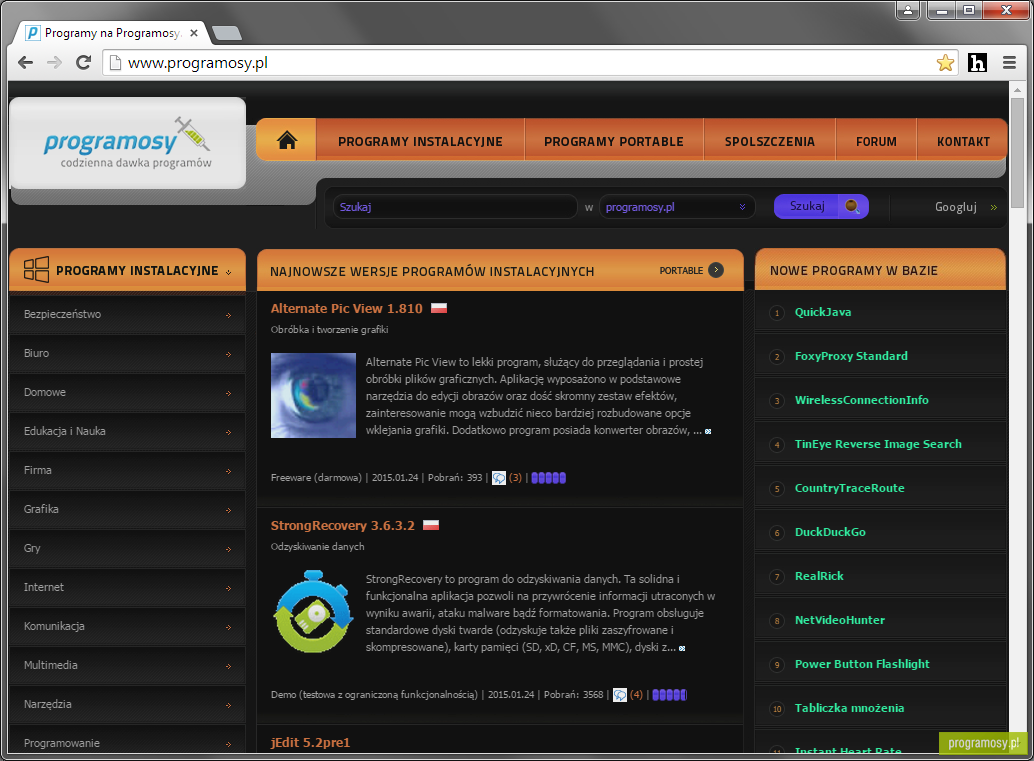Open the Chrome hamburger menu
This screenshot has width=1034, height=761.
1009,63
